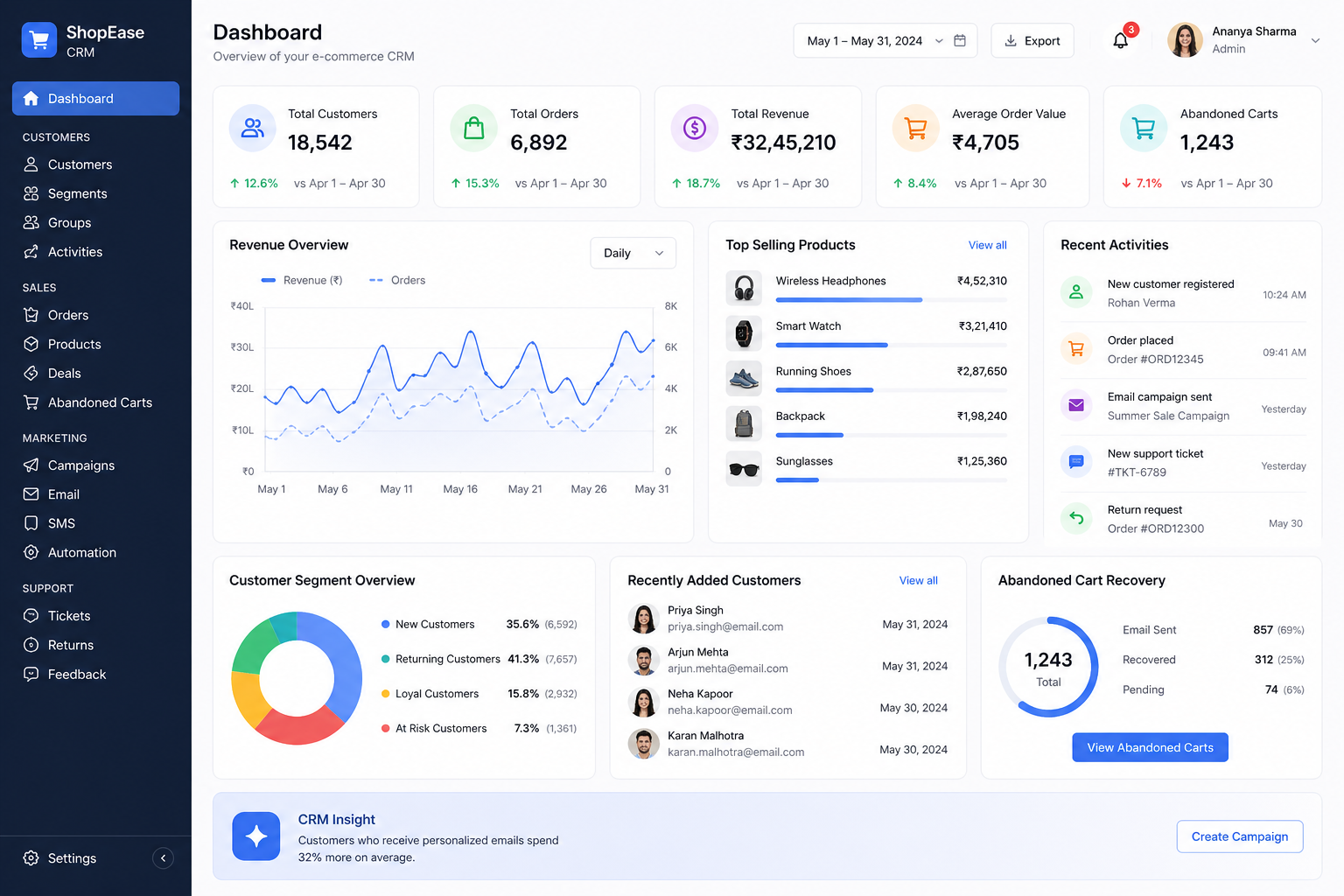The height and width of the screenshot is (896, 1344).
Task: Click the Ananya Sharma profile avatar
Action: point(1185,40)
